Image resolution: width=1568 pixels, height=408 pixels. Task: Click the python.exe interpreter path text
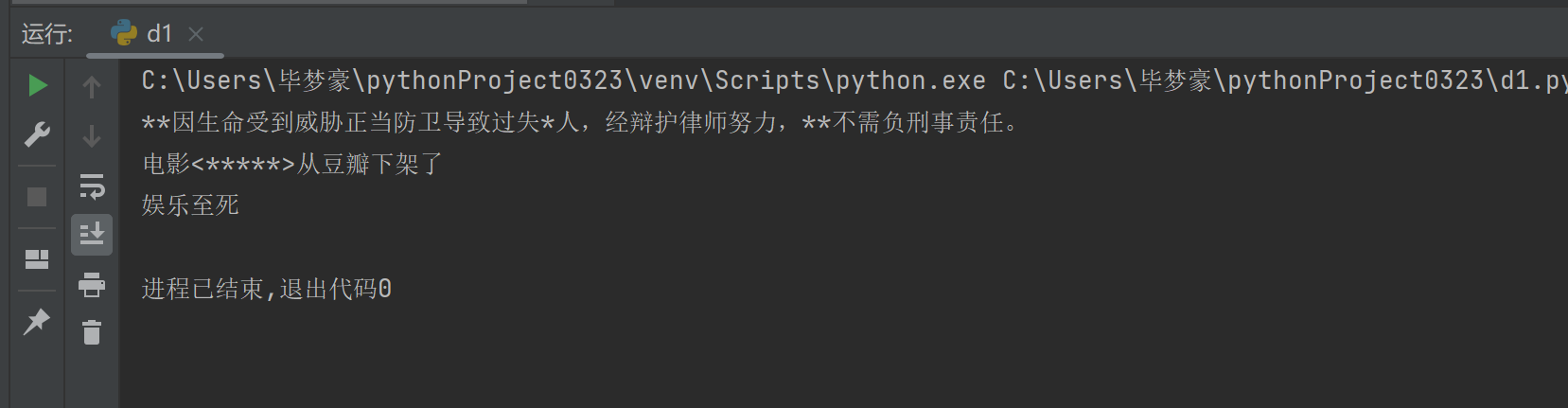[563, 80]
